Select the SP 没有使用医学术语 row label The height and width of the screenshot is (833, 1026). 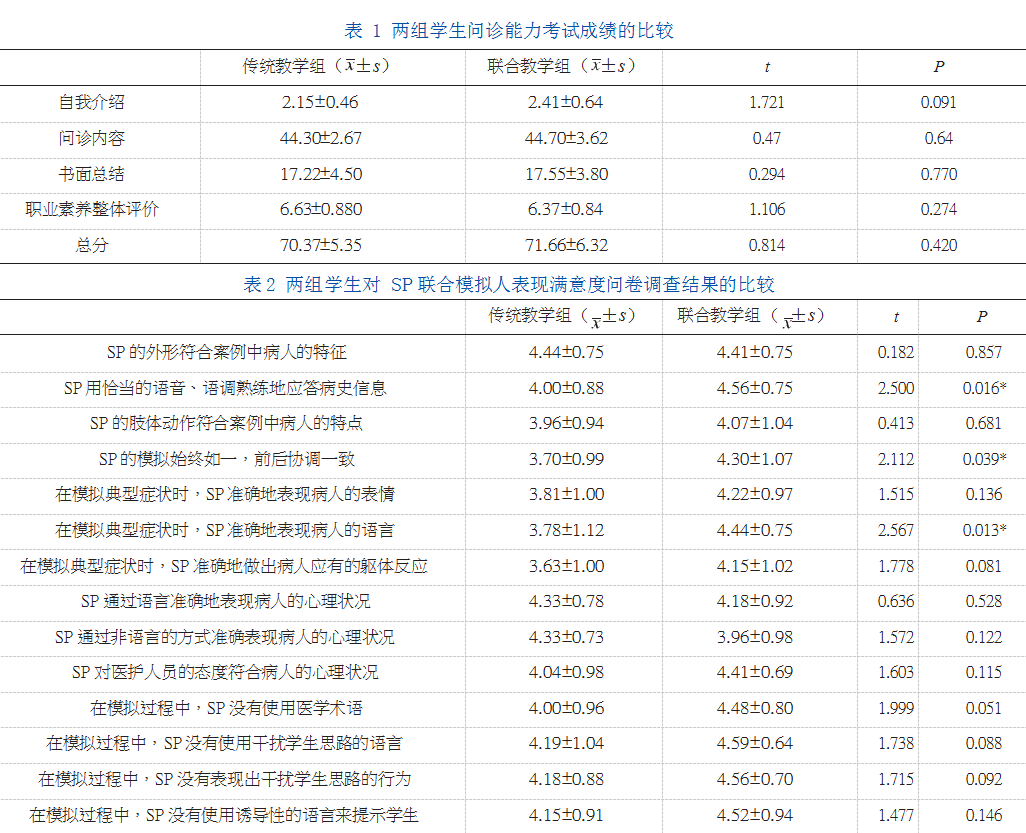(x=226, y=708)
